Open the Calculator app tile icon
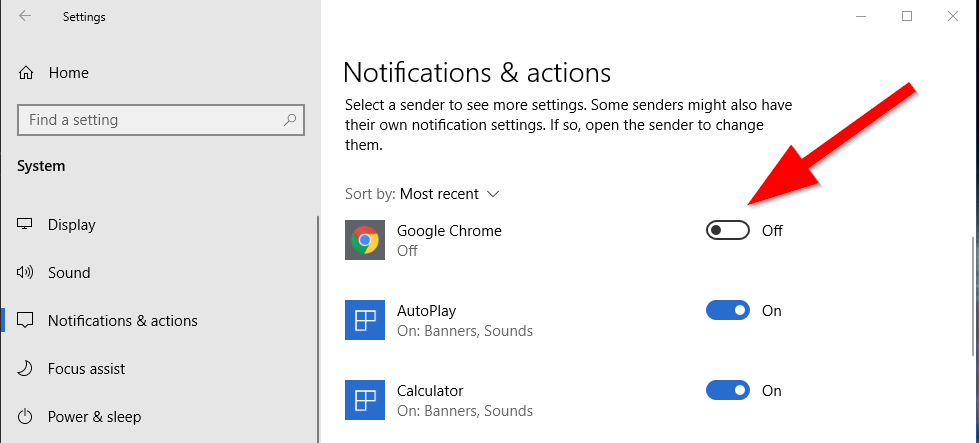The image size is (979, 443). (x=365, y=400)
